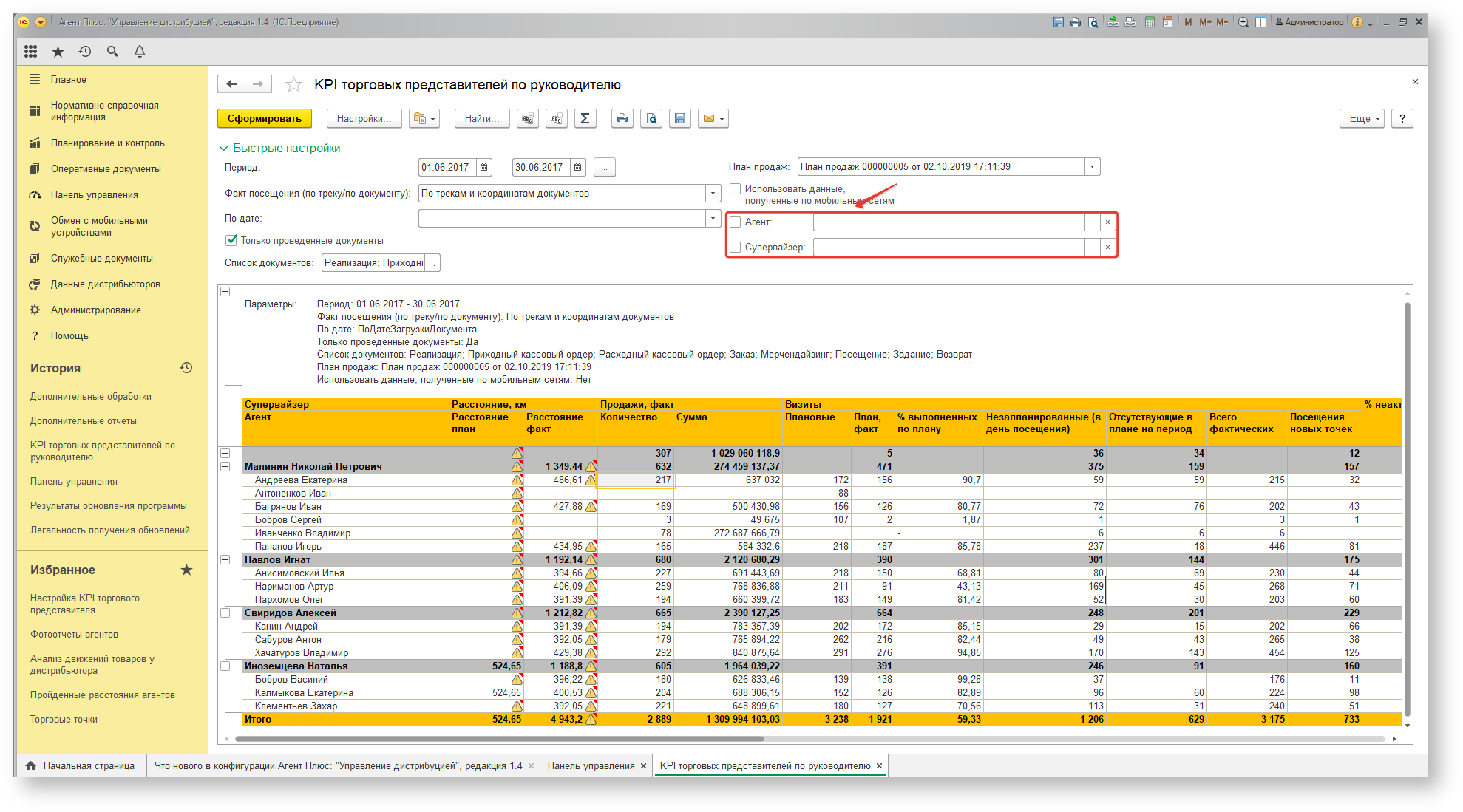Navigate back with left arrow button
Image resolution: width=1463 pixels, height=812 pixels.
(x=231, y=83)
